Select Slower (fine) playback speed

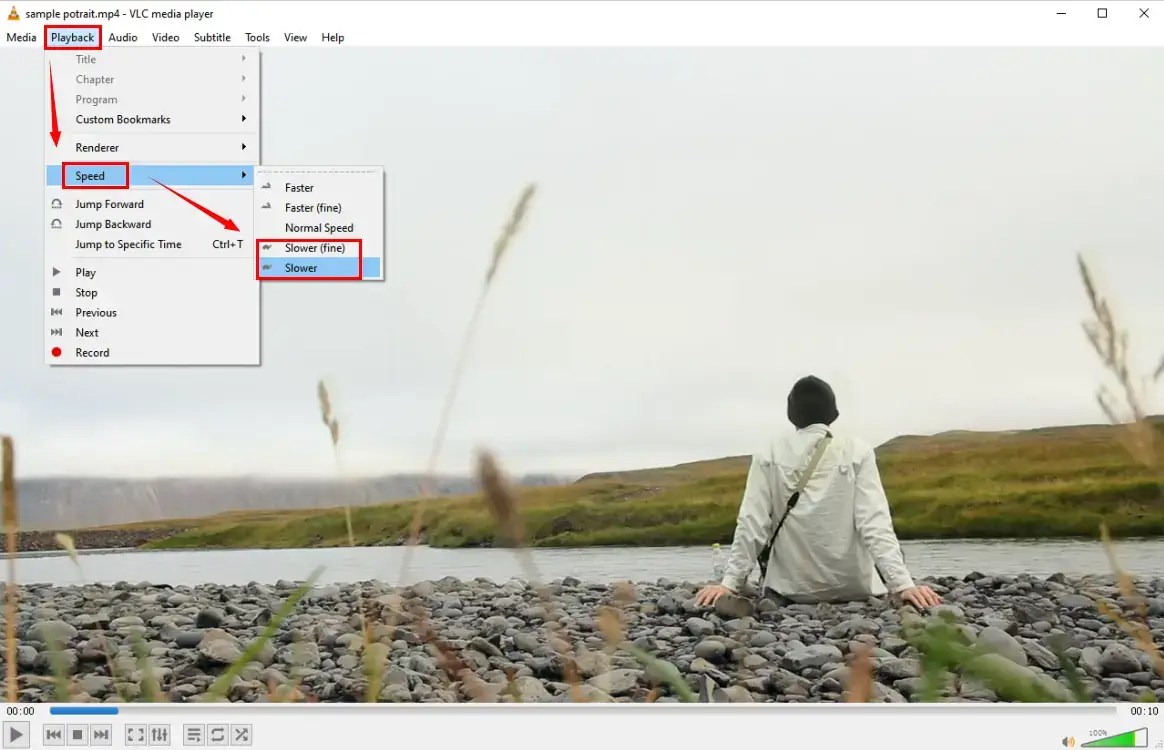(313, 247)
